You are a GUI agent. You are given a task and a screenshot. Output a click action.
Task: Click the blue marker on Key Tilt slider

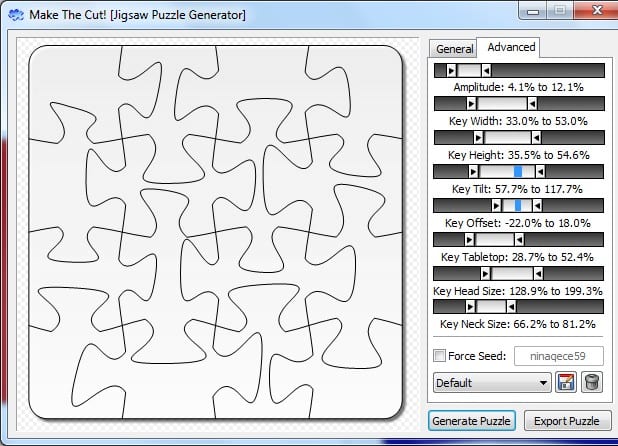coord(518,171)
